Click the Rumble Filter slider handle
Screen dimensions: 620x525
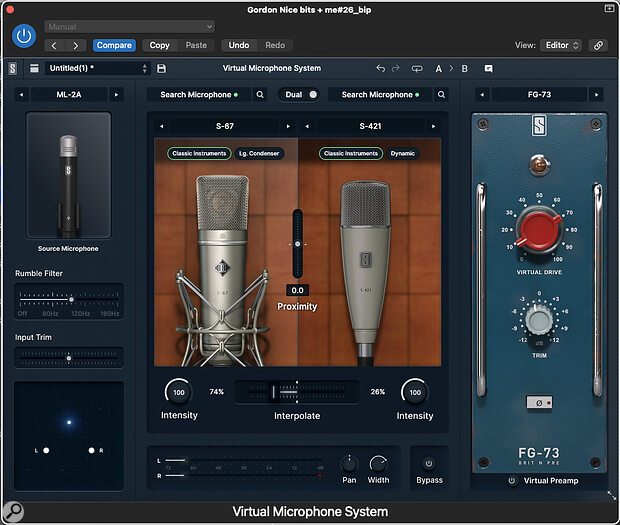pos(71,300)
